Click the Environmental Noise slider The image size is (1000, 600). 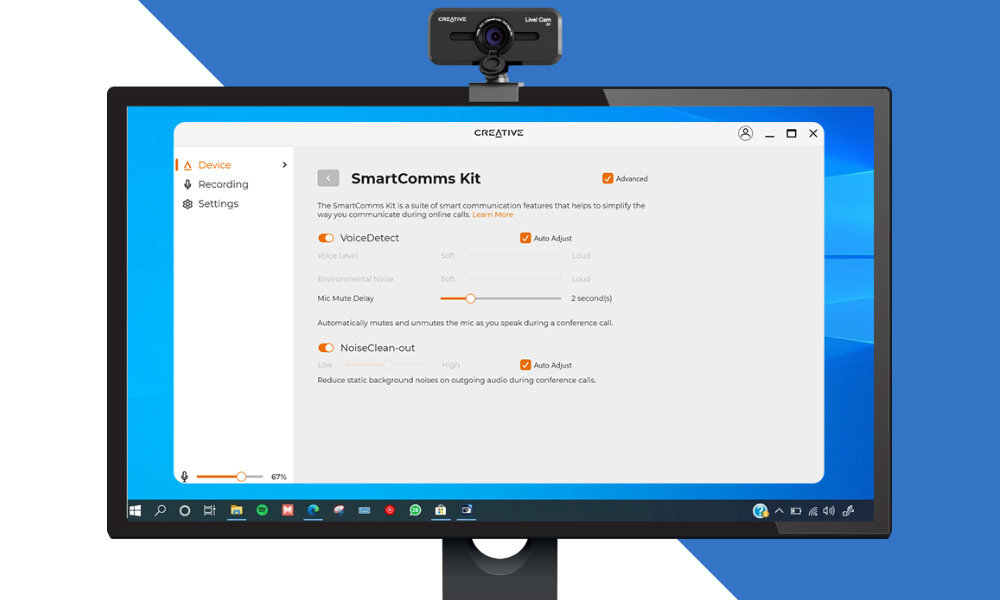(513, 279)
